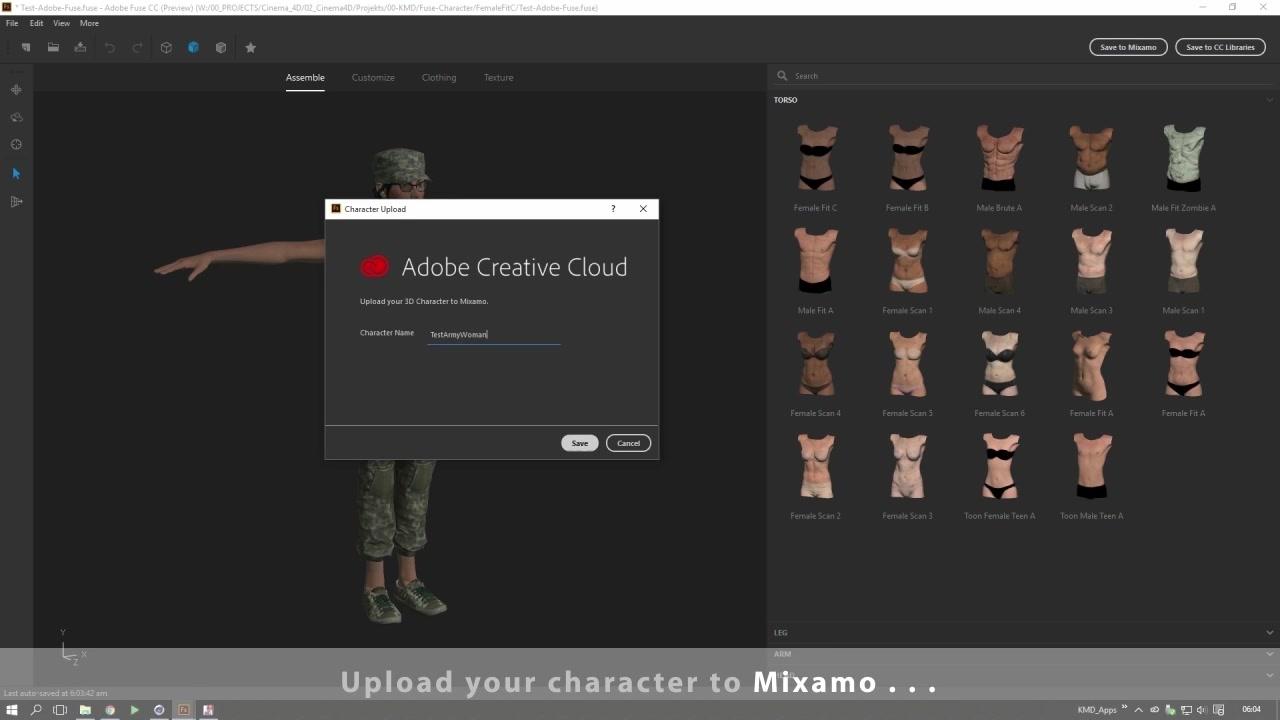Screen dimensions: 1280x720
Task: Click the Save to Mixamo button
Action: pyautogui.click(x=1128, y=46)
